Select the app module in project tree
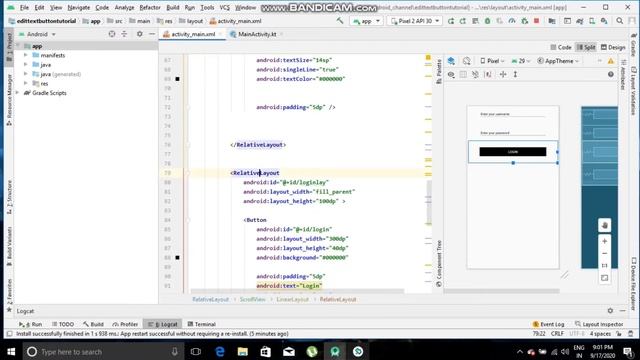This screenshot has height=360, width=640. click(x=37, y=46)
